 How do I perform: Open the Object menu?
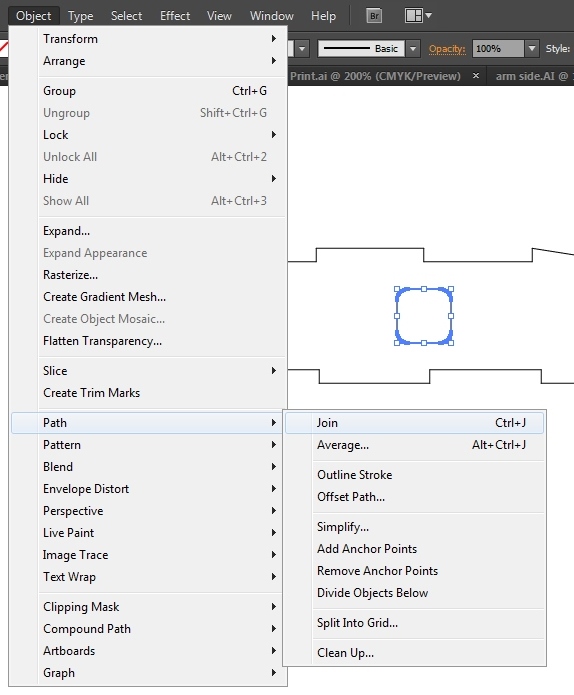click(x=33, y=16)
